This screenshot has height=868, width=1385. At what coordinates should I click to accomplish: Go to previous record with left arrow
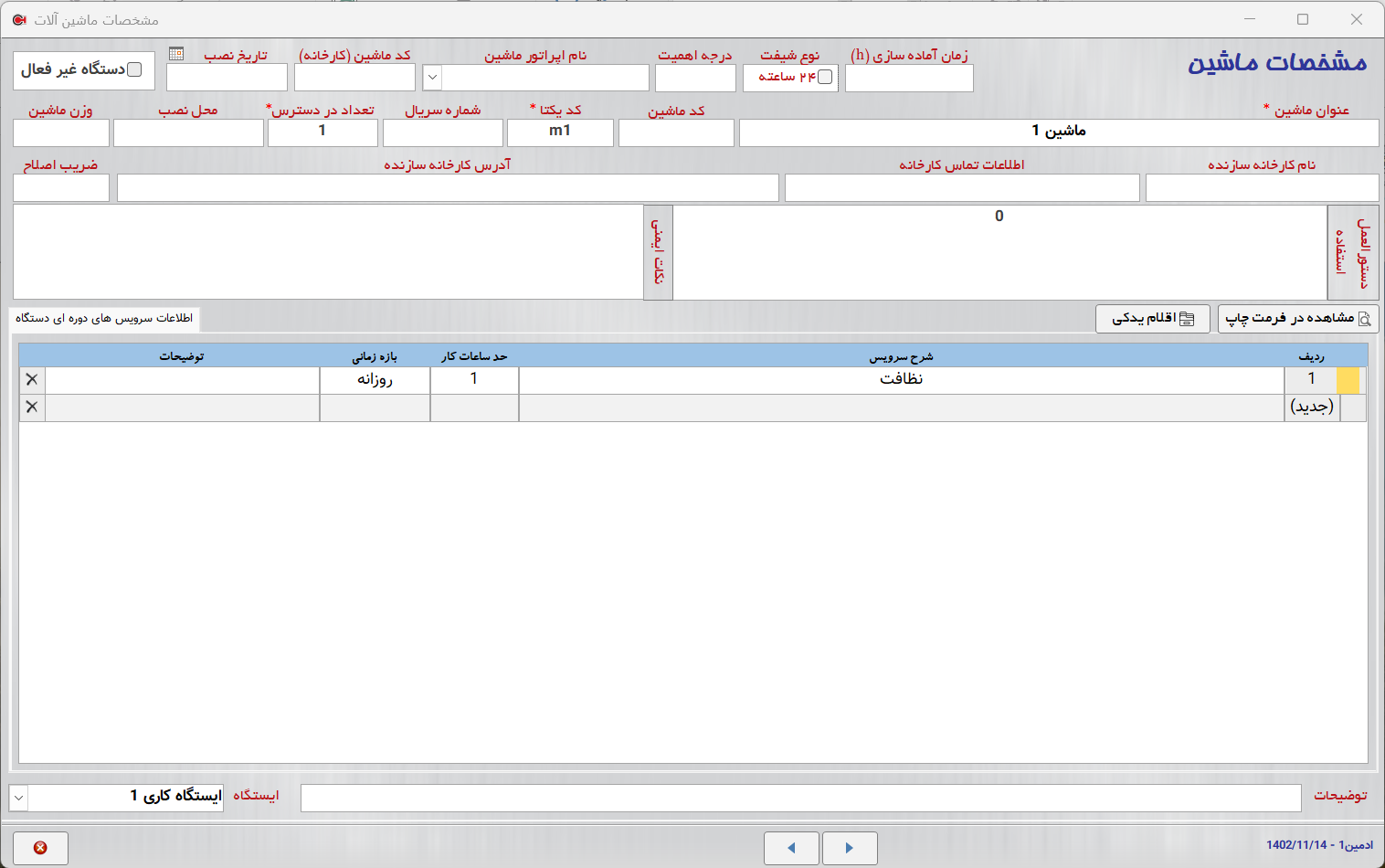pyautogui.click(x=791, y=848)
